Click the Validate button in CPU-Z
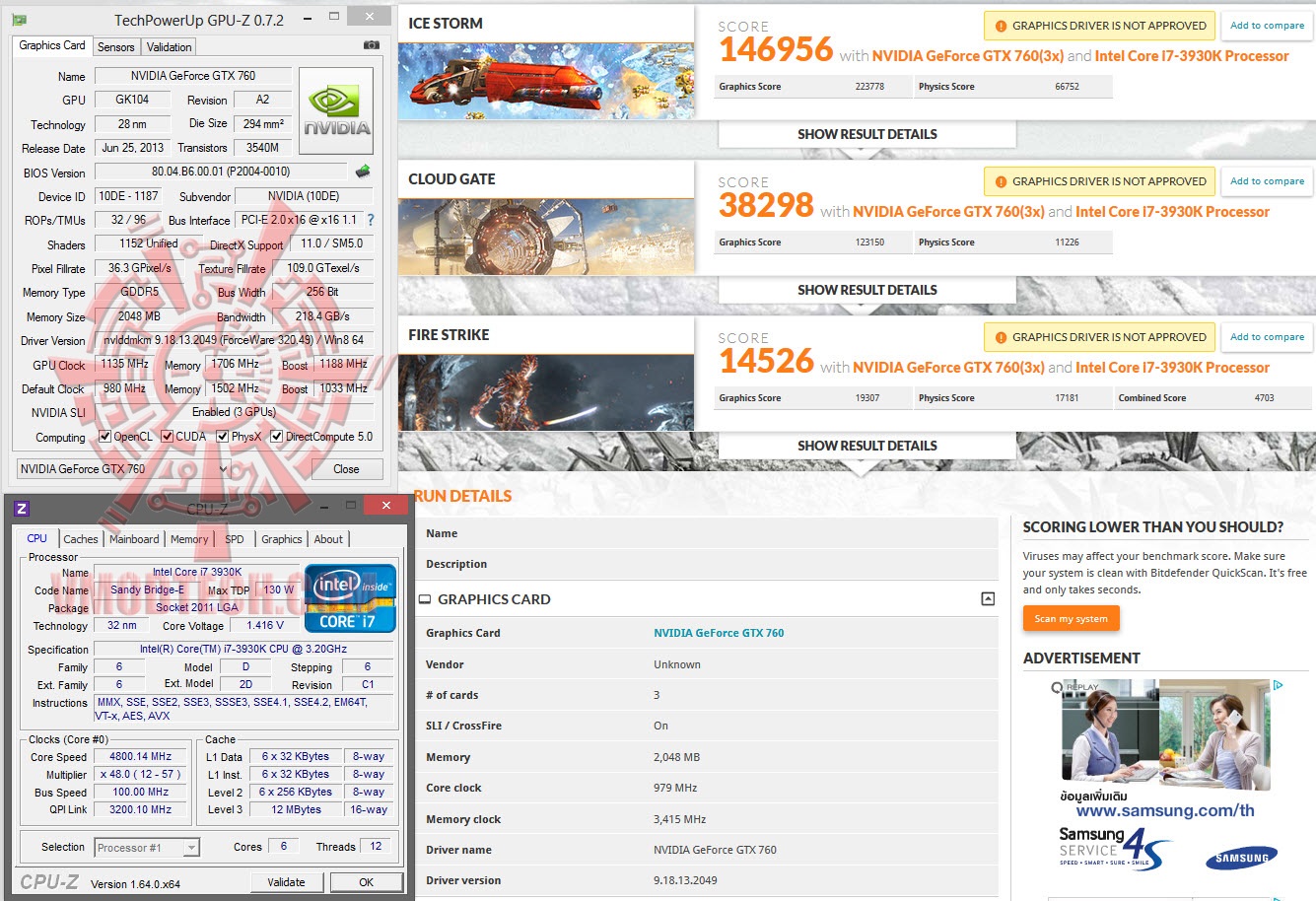The image size is (1316, 901). coord(286,882)
